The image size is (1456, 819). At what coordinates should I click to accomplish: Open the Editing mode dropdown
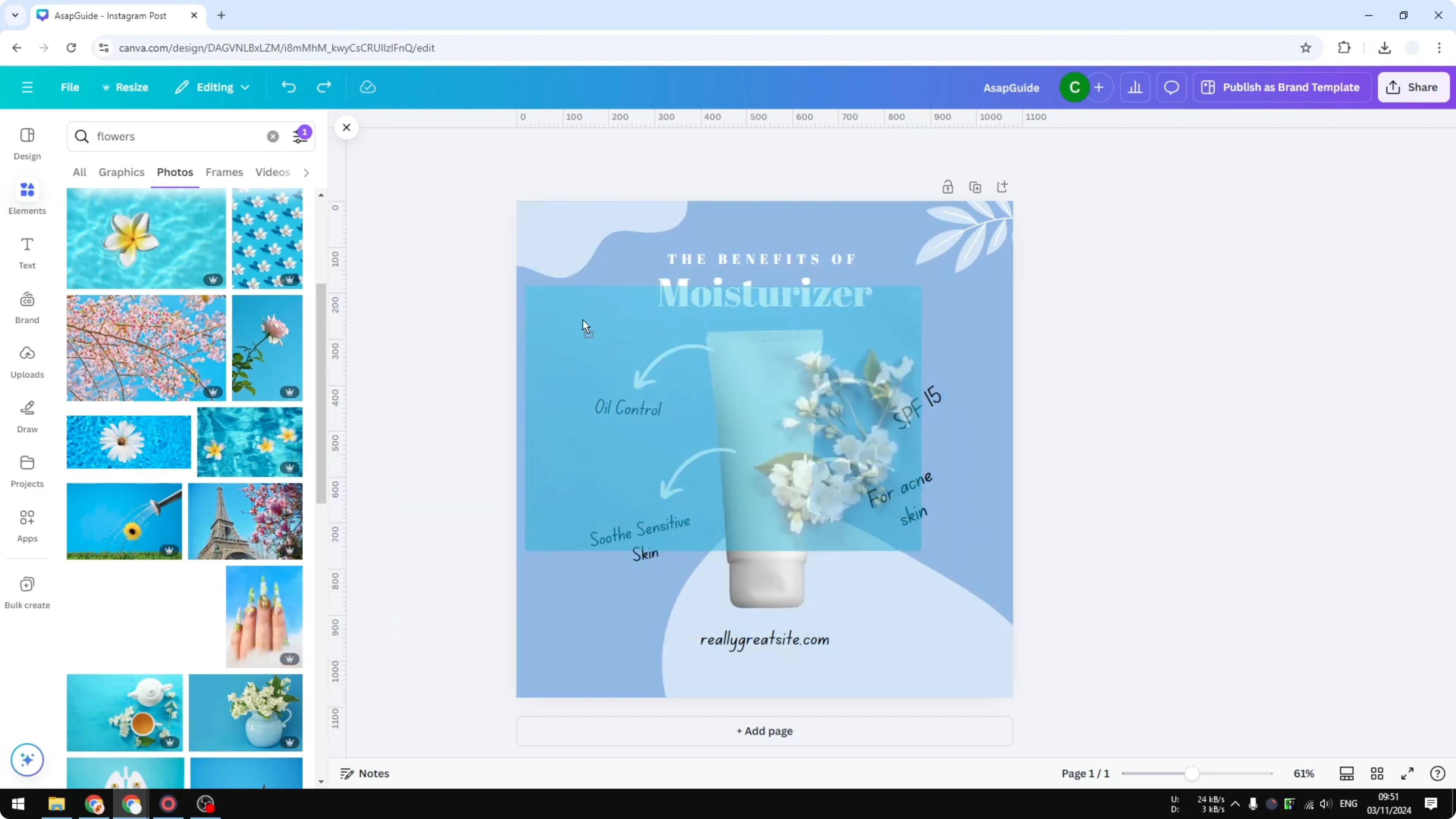(x=212, y=87)
